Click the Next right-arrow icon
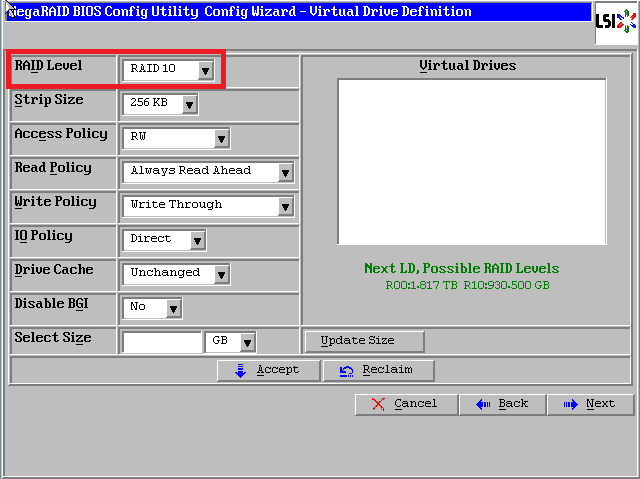This screenshot has width=640, height=479. pos(570,404)
